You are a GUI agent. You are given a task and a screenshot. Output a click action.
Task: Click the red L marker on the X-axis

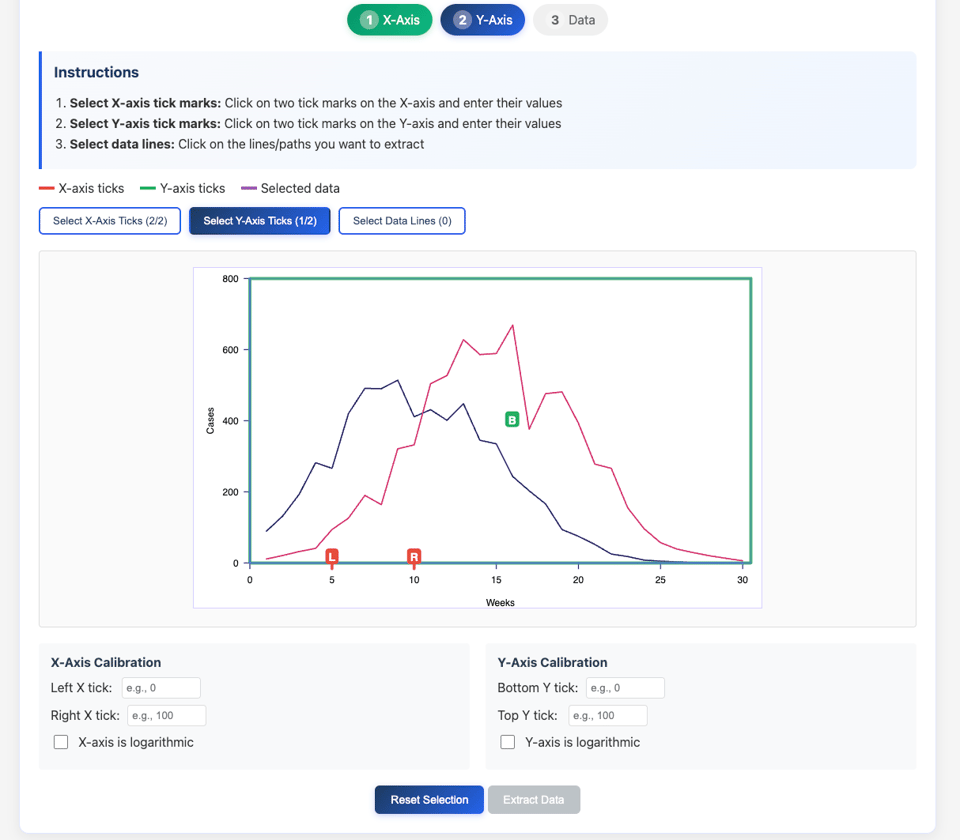pos(332,556)
